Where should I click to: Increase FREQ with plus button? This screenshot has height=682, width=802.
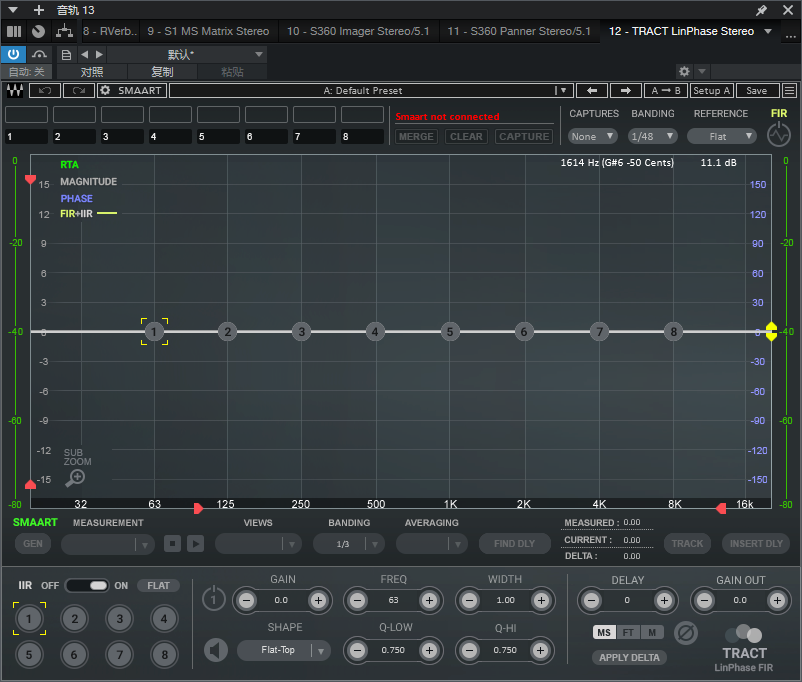coord(429,600)
